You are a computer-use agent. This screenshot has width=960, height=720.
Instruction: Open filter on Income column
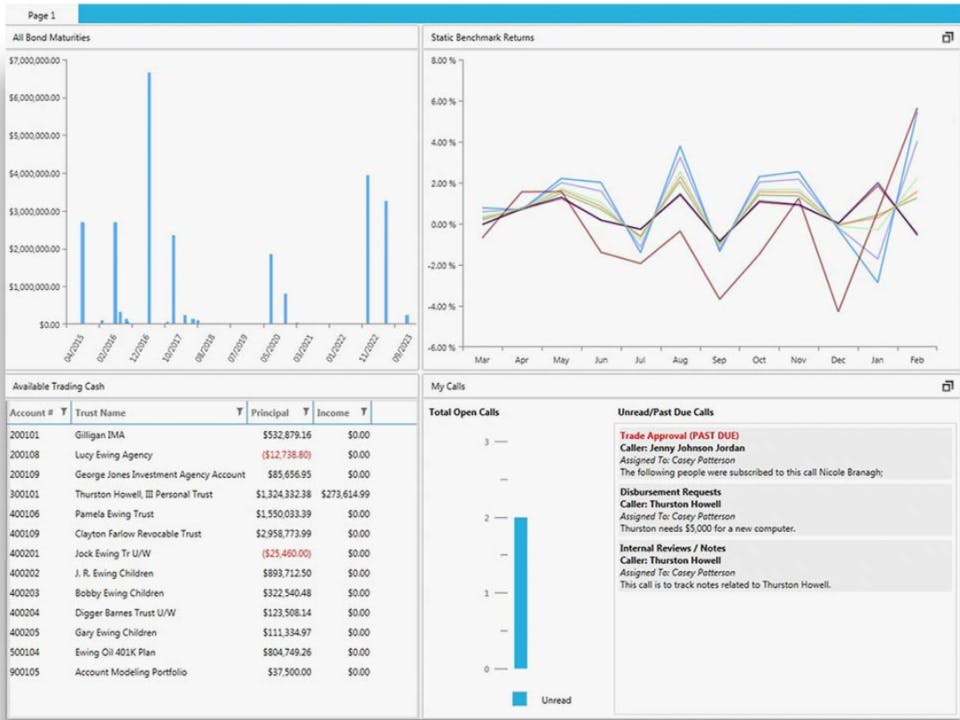[x=364, y=412]
